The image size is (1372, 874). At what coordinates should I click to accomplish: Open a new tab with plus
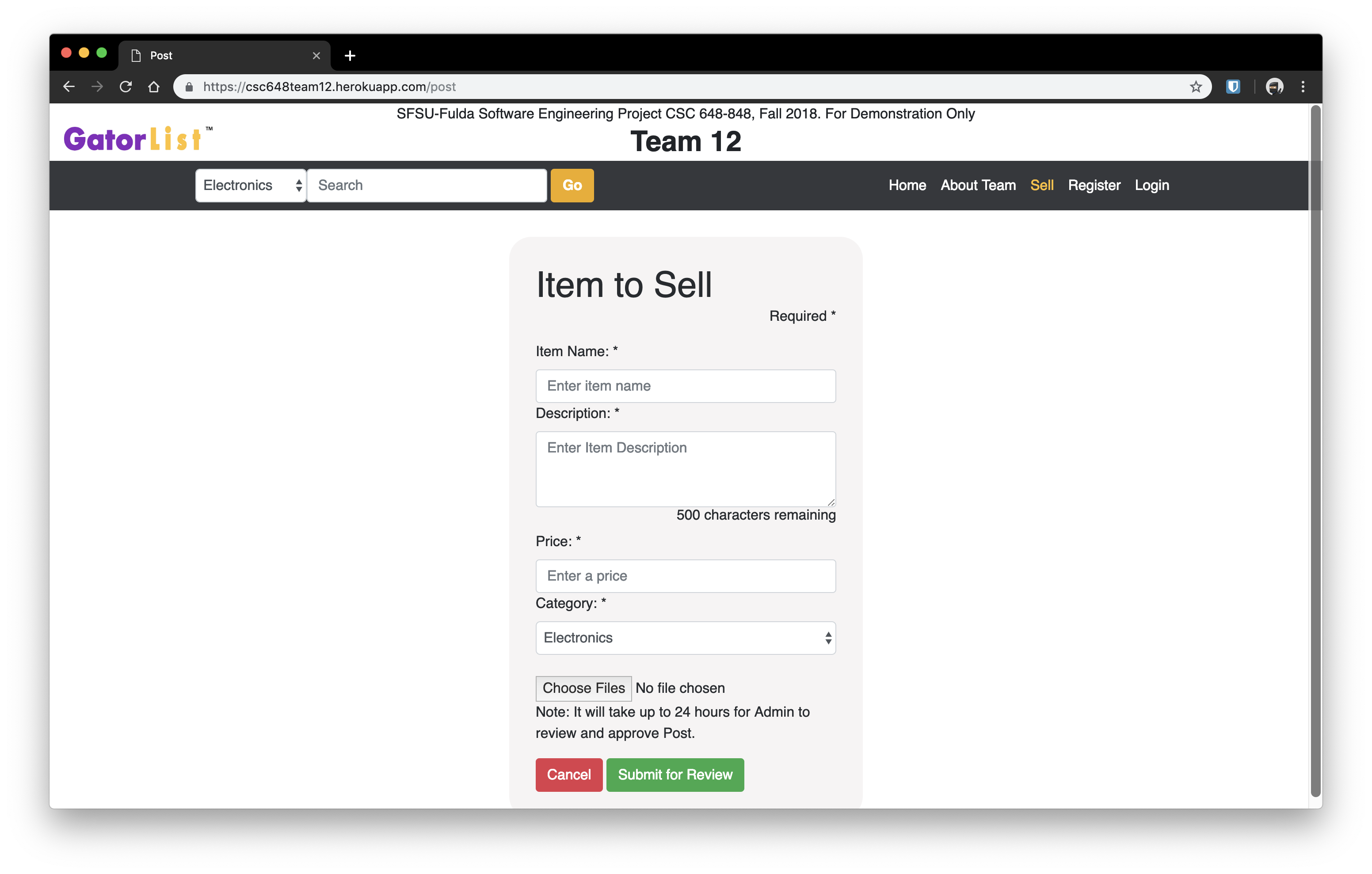point(350,55)
